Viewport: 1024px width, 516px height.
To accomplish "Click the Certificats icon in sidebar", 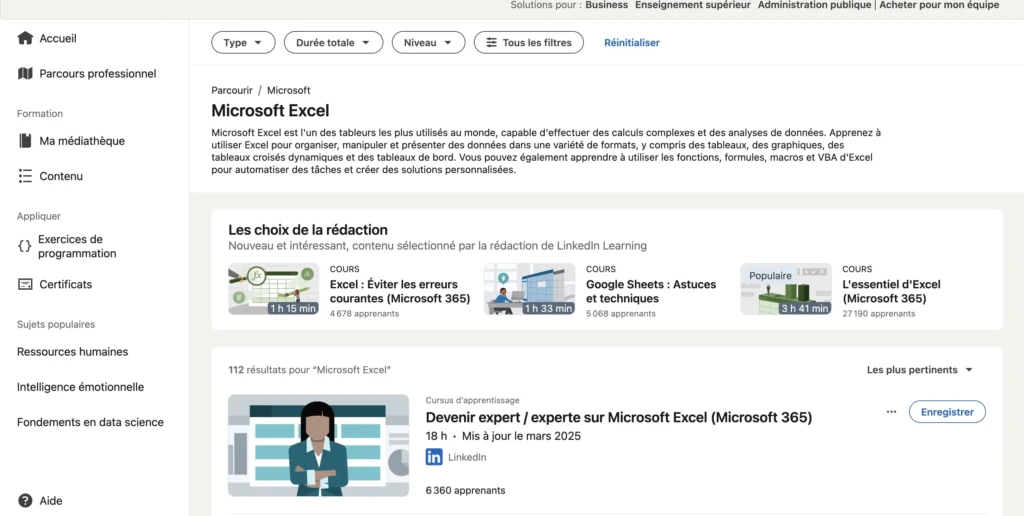I will 25,284.
